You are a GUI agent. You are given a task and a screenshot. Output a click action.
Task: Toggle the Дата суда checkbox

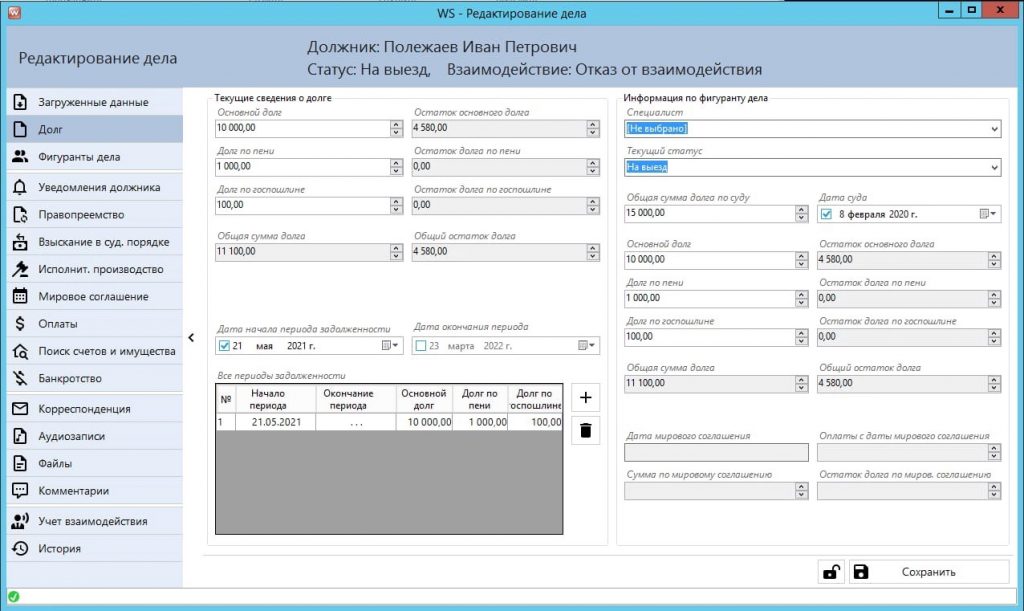pyautogui.click(x=826, y=214)
